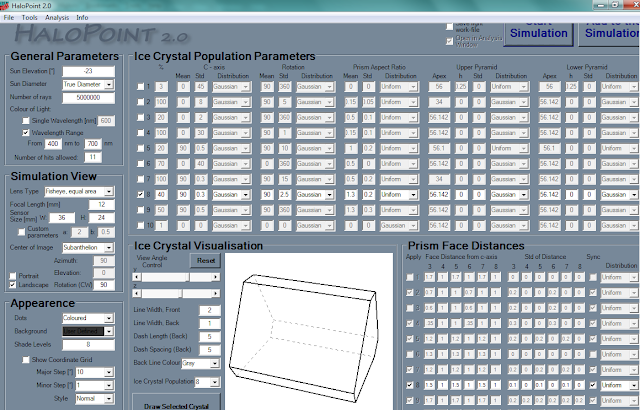Click the Focal Length input field
The width and height of the screenshot is (640, 410).
tap(101, 204)
